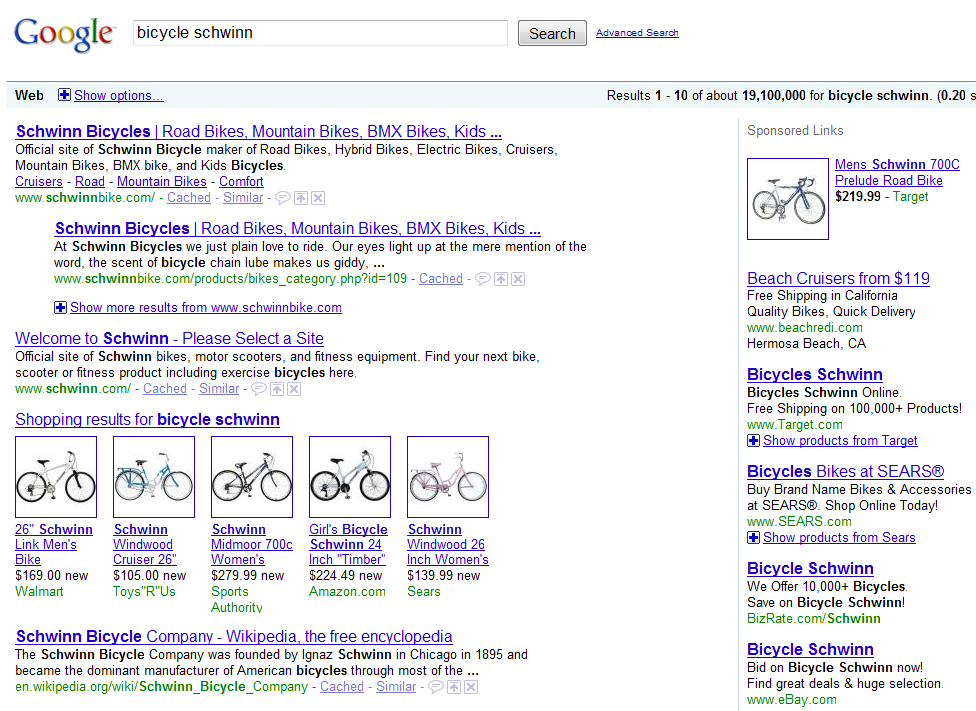Image resolution: width=976 pixels, height=711 pixels.
Task: Open the Bicycles Bikes at SEARS ad
Action: click(846, 472)
